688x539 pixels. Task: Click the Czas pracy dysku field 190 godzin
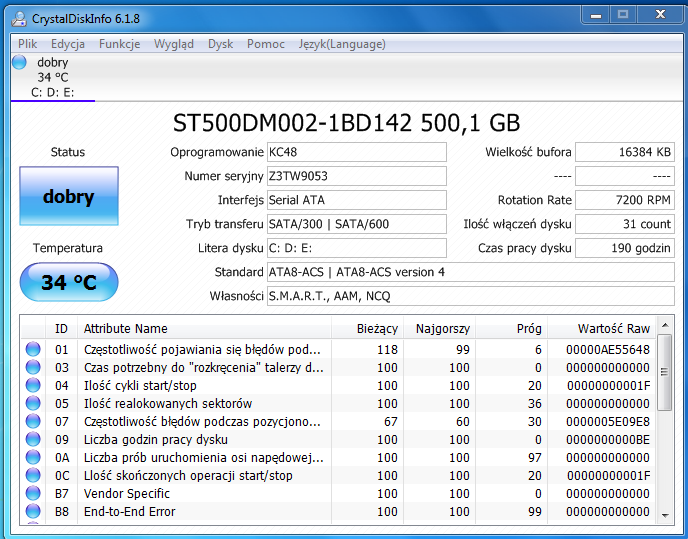(625, 248)
